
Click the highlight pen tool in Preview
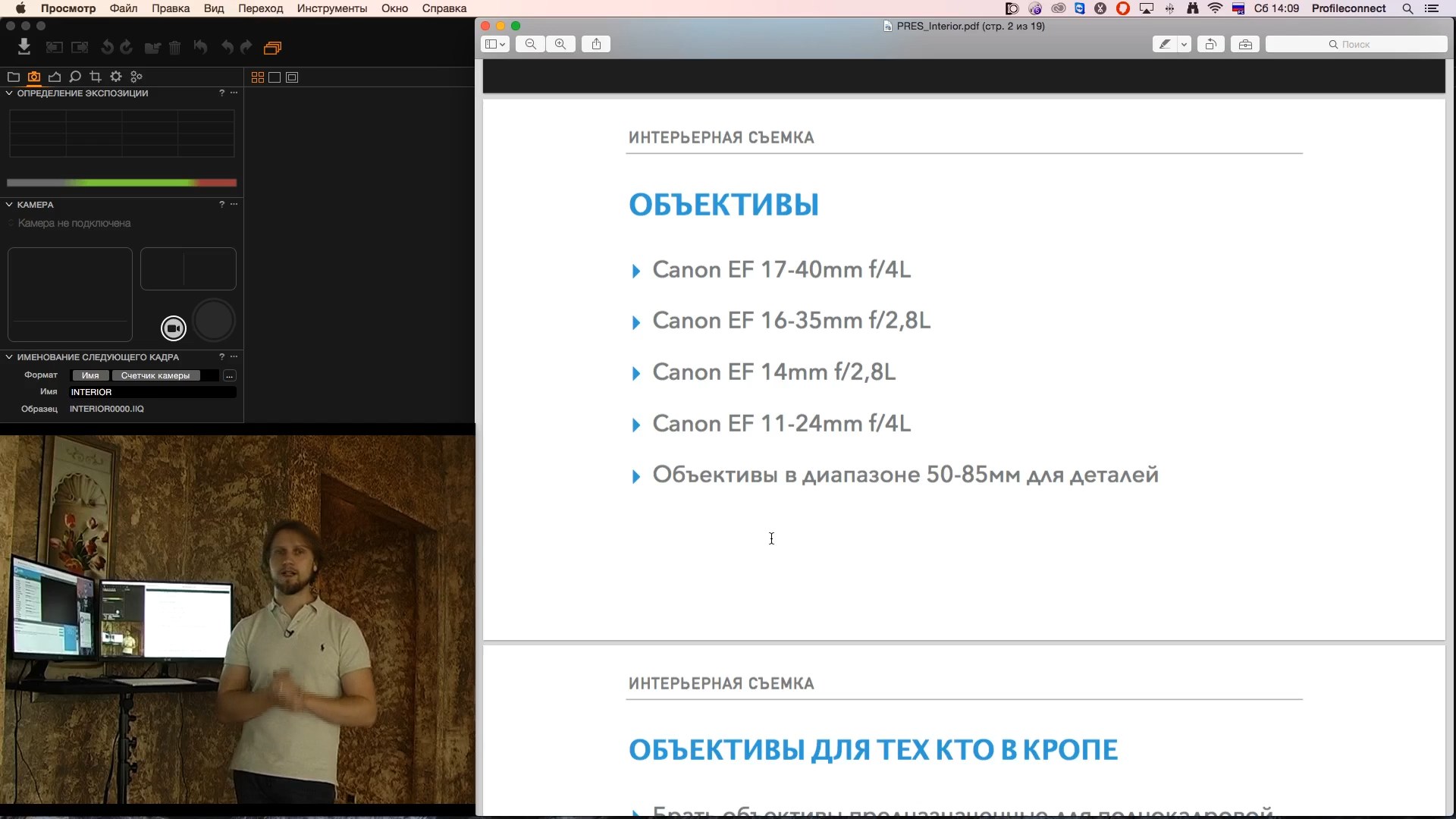[1165, 44]
